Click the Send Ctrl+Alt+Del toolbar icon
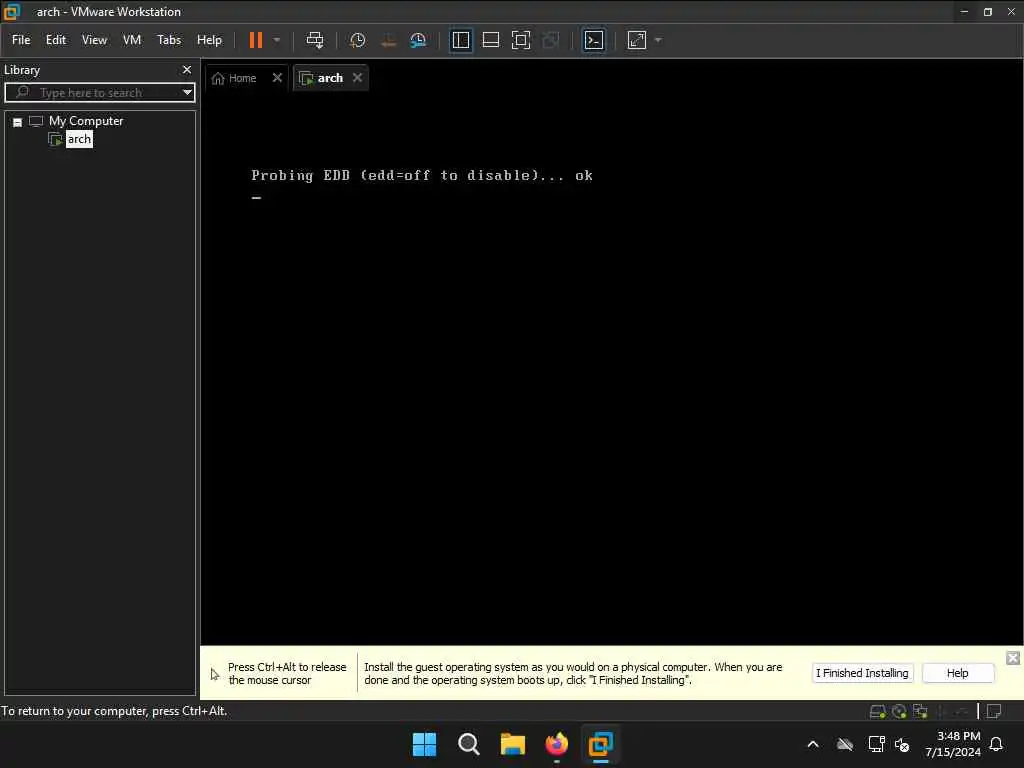The width and height of the screenshot is (1024, 768). (315, 40)
